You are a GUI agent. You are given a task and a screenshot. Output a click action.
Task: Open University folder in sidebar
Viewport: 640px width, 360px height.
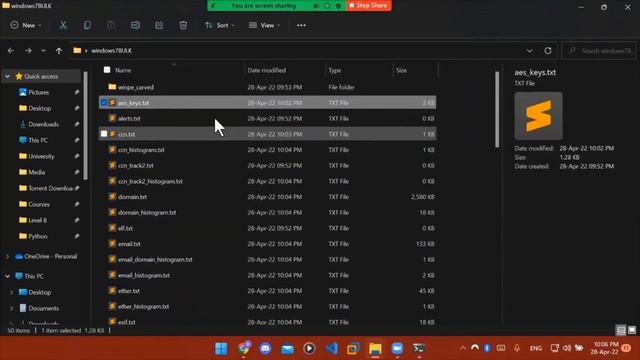pos(41,156)
